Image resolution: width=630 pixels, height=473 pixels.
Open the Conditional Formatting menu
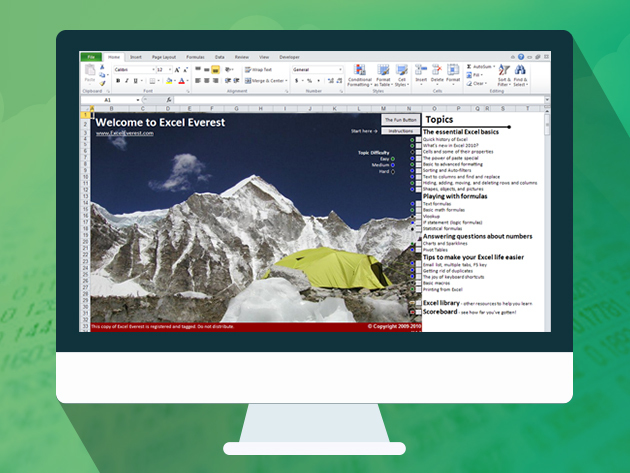(x=360, y=75)
